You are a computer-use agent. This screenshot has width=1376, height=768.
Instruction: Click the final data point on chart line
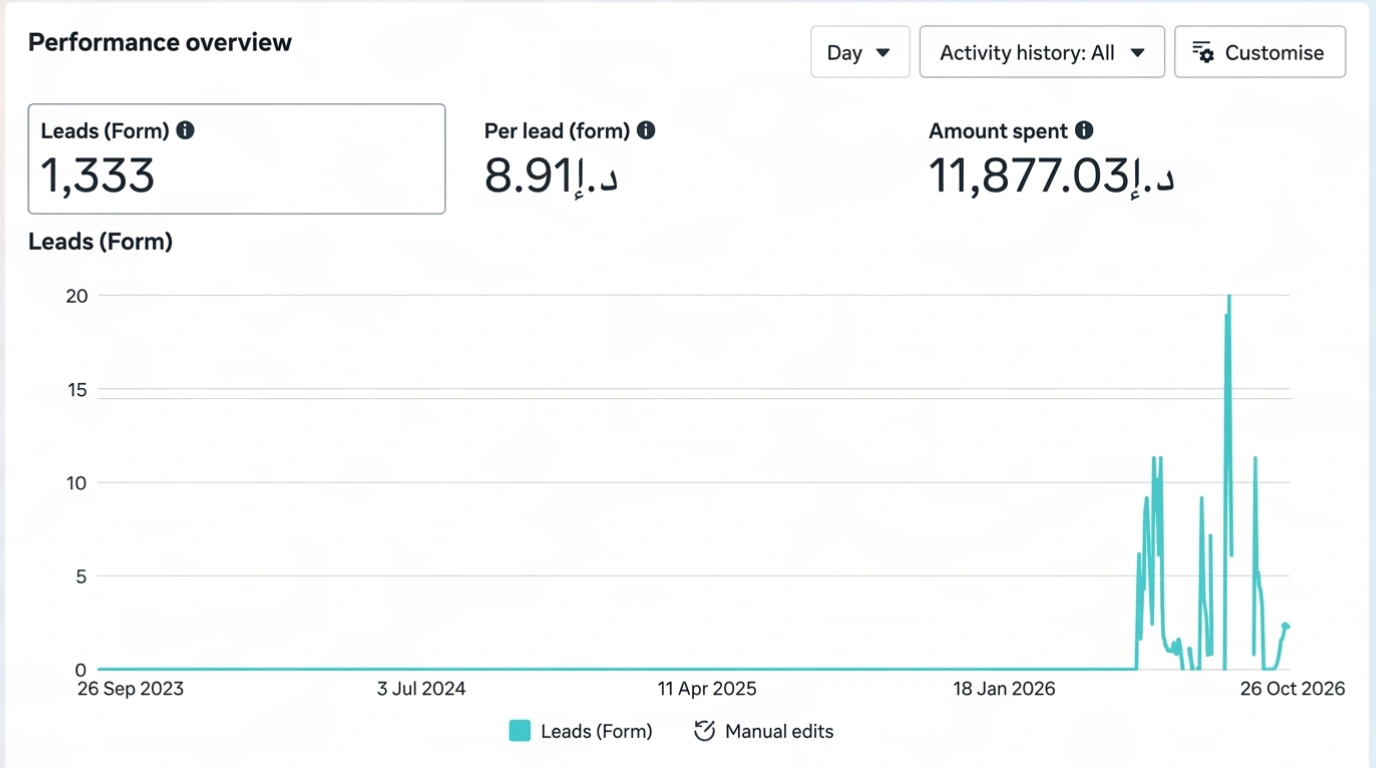[1286, 626]
